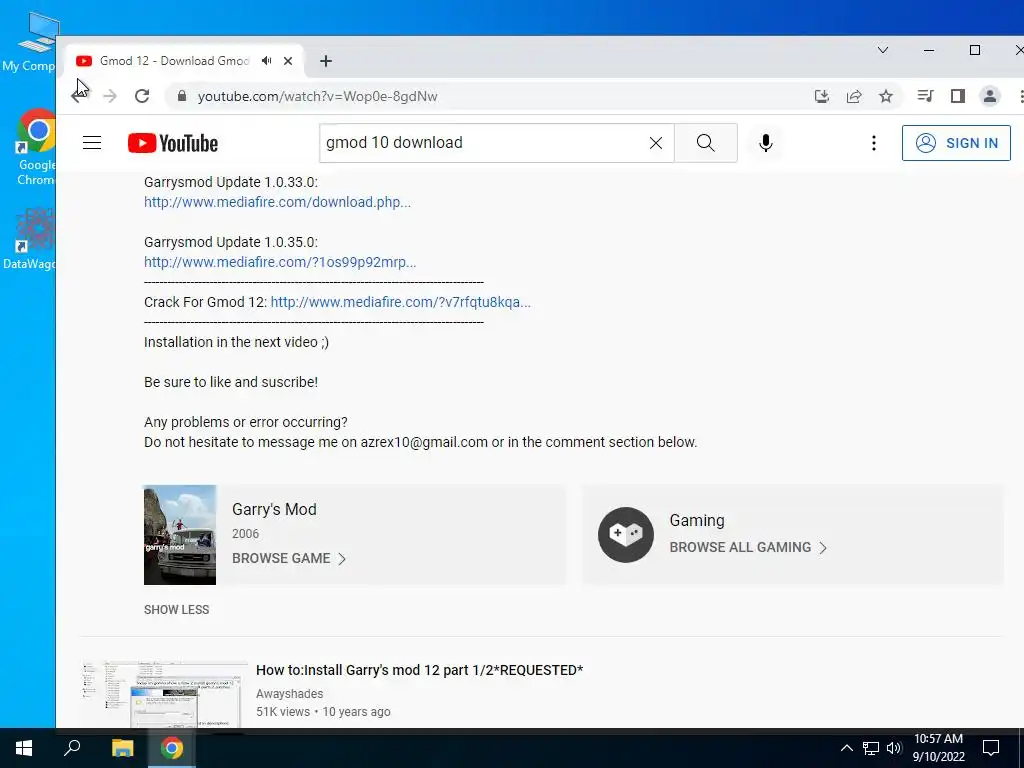The height and width of the screenshot is (768, 1024).
Task: Open mediafire link for Update 1.0.35.0
Action: [280, 262]
